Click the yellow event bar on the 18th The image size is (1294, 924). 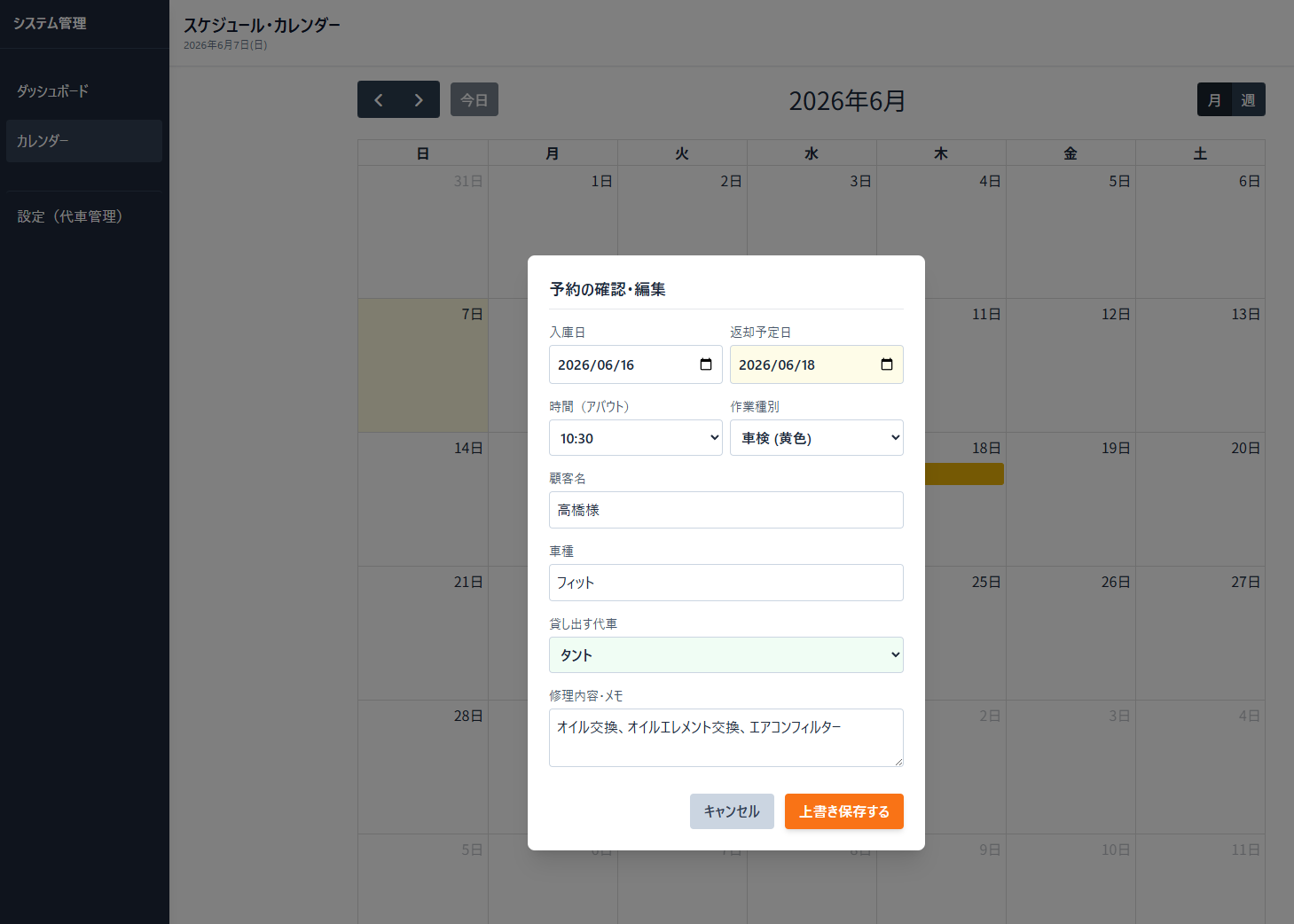point(964,474)
